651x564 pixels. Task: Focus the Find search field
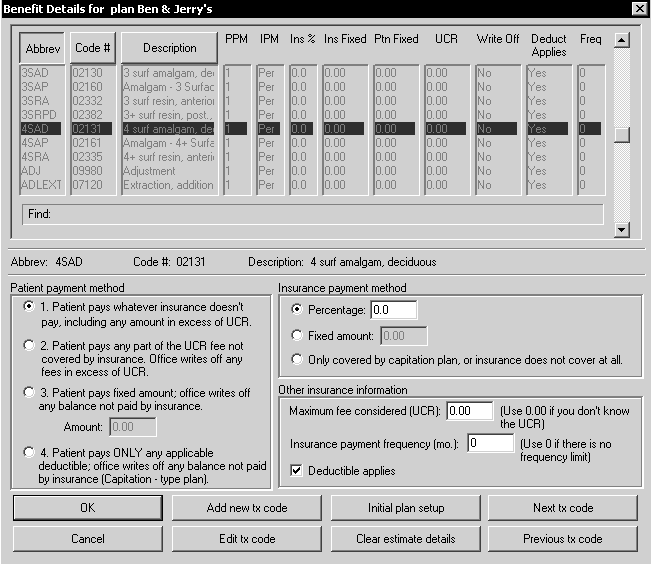pos(313,214)
